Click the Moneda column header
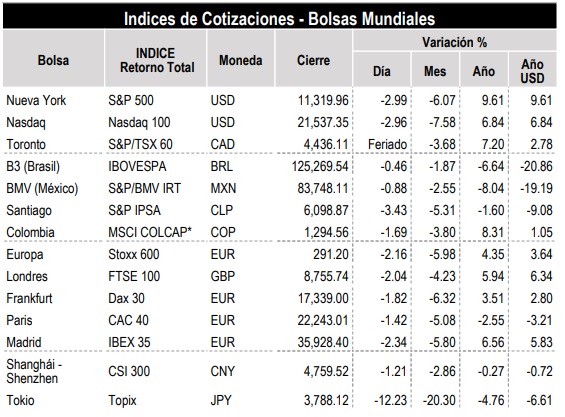The width and height of the screenshot is (565, 417). pyautogui.click(x=241, y=60)
